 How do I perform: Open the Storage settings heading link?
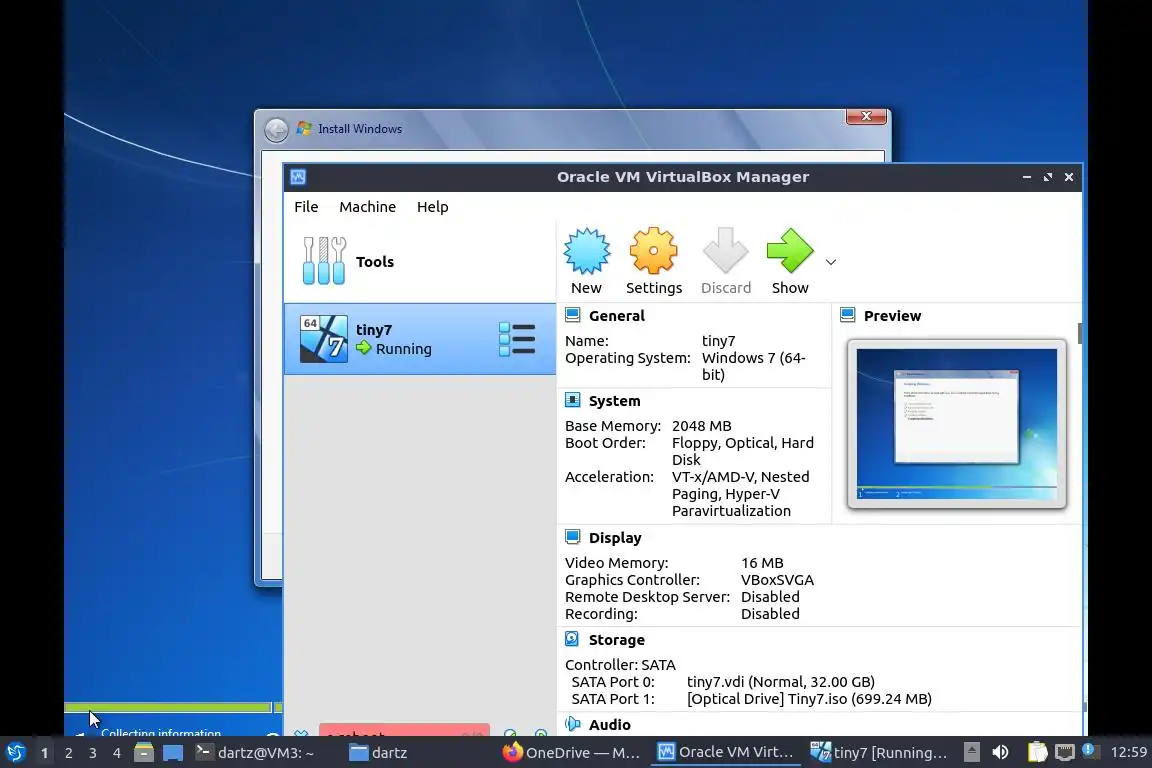pos(616,640)
